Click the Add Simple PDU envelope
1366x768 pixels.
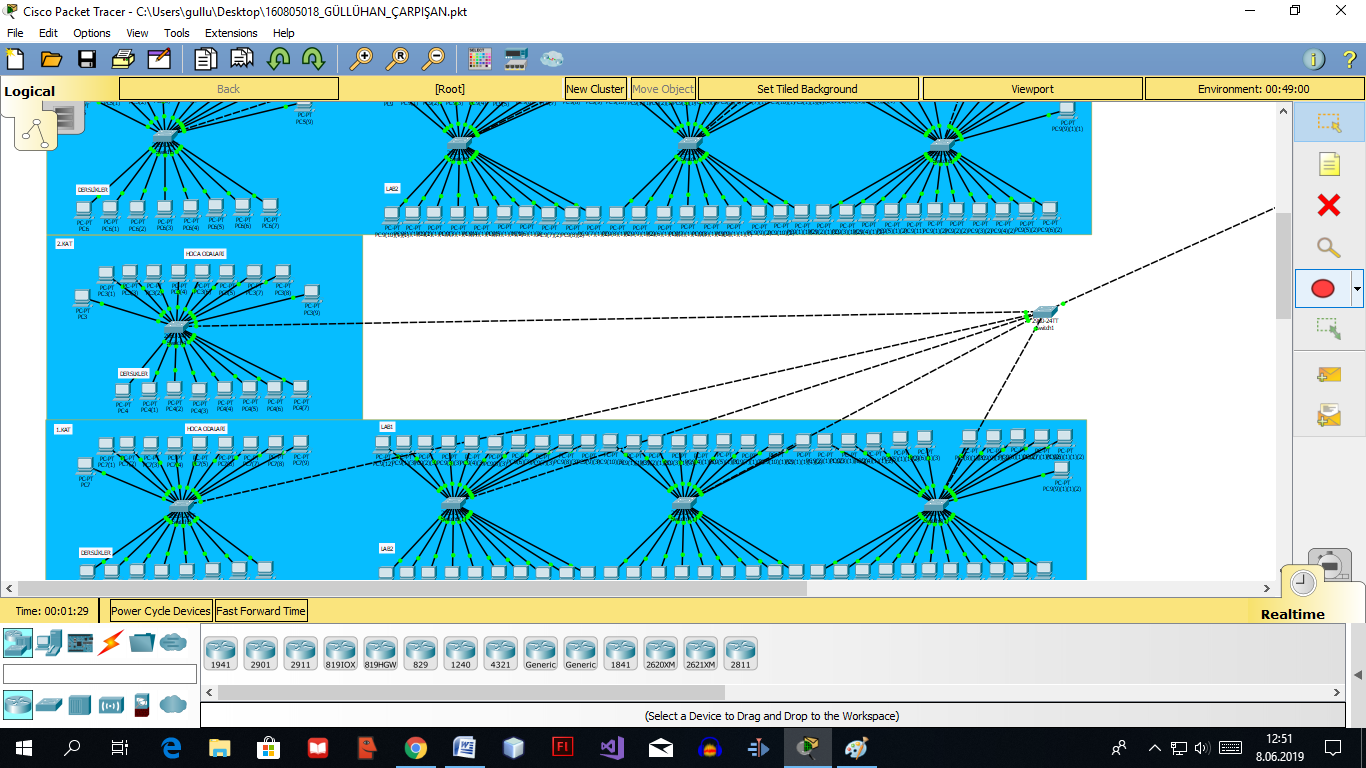(x=1328, y=374)
